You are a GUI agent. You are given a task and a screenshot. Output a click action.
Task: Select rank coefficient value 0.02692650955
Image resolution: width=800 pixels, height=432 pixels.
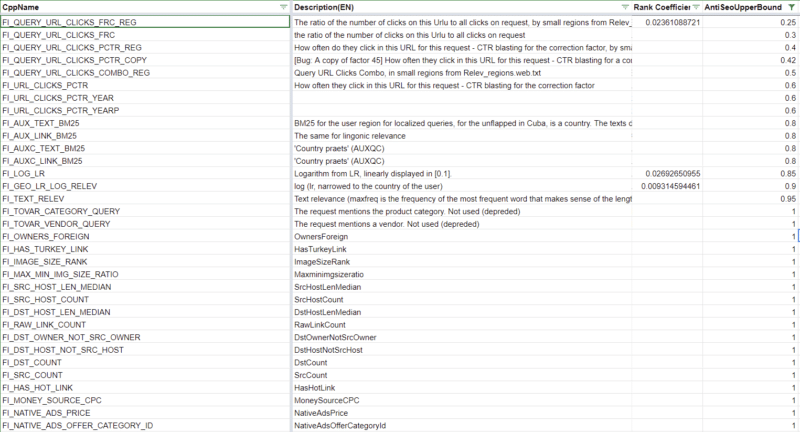(x=667, y=173)
